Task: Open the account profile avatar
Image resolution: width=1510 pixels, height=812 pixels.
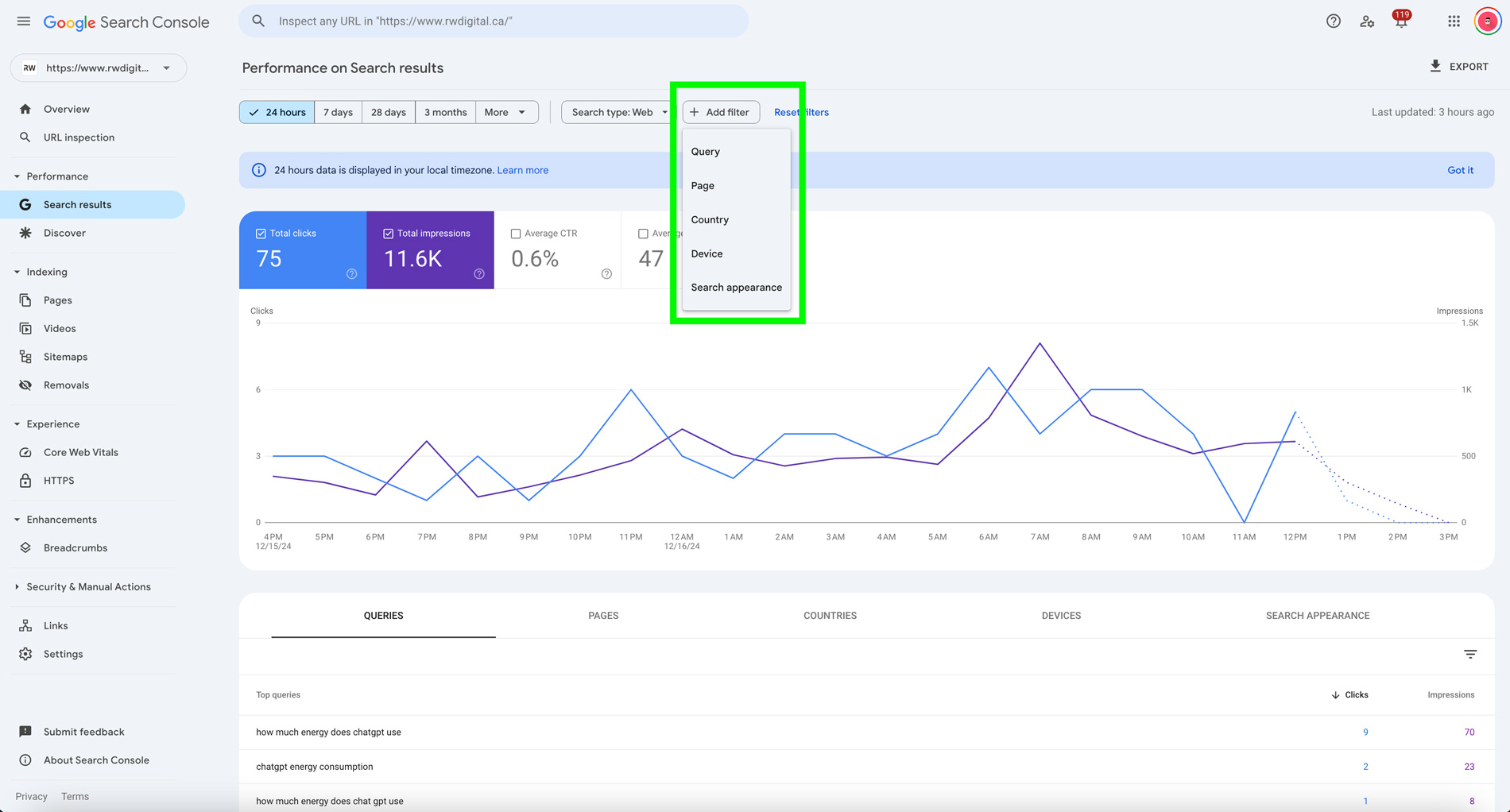Action: (1488, 21)
